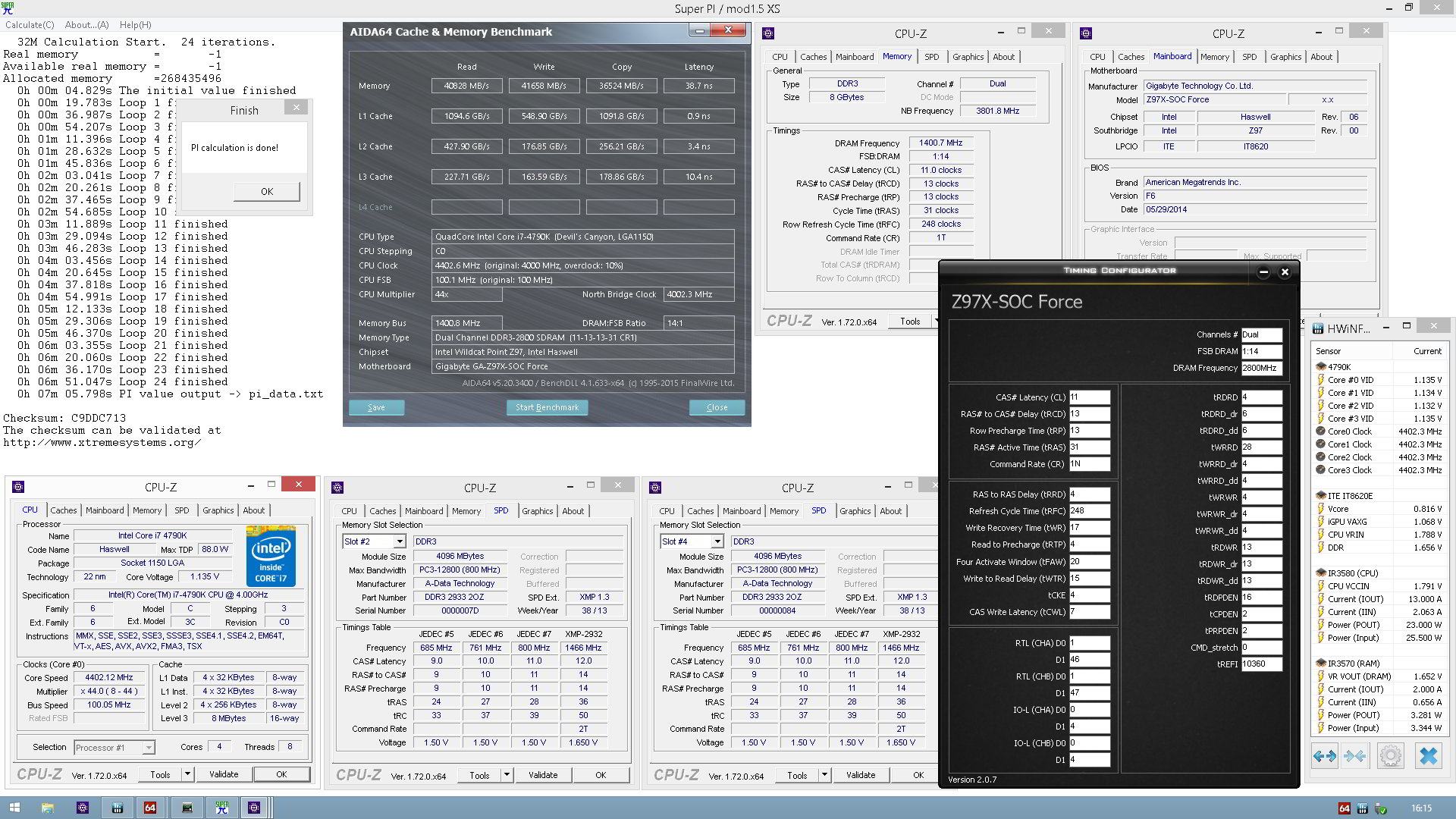Click the HWiNFO Current column header
The image size is (1456, 819).
[x=1427, y=351]
